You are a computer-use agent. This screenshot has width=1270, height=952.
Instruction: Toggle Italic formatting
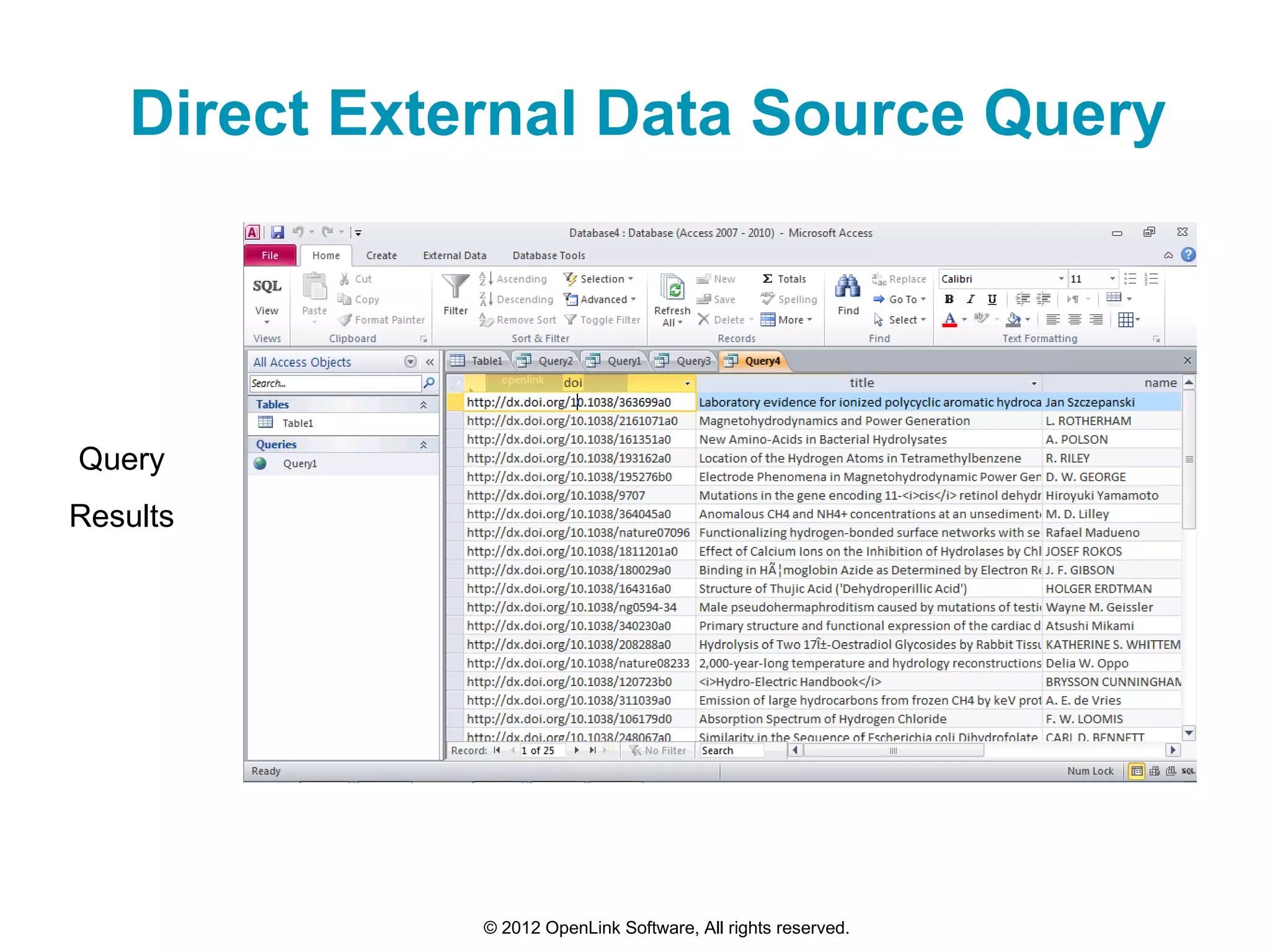[970, 299]
